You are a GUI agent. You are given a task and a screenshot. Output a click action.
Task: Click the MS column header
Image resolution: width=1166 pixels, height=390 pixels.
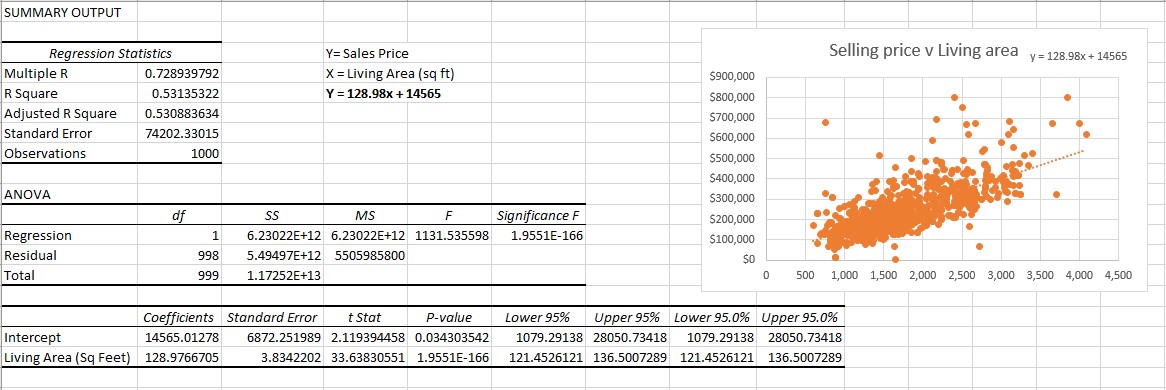(364, 216)
